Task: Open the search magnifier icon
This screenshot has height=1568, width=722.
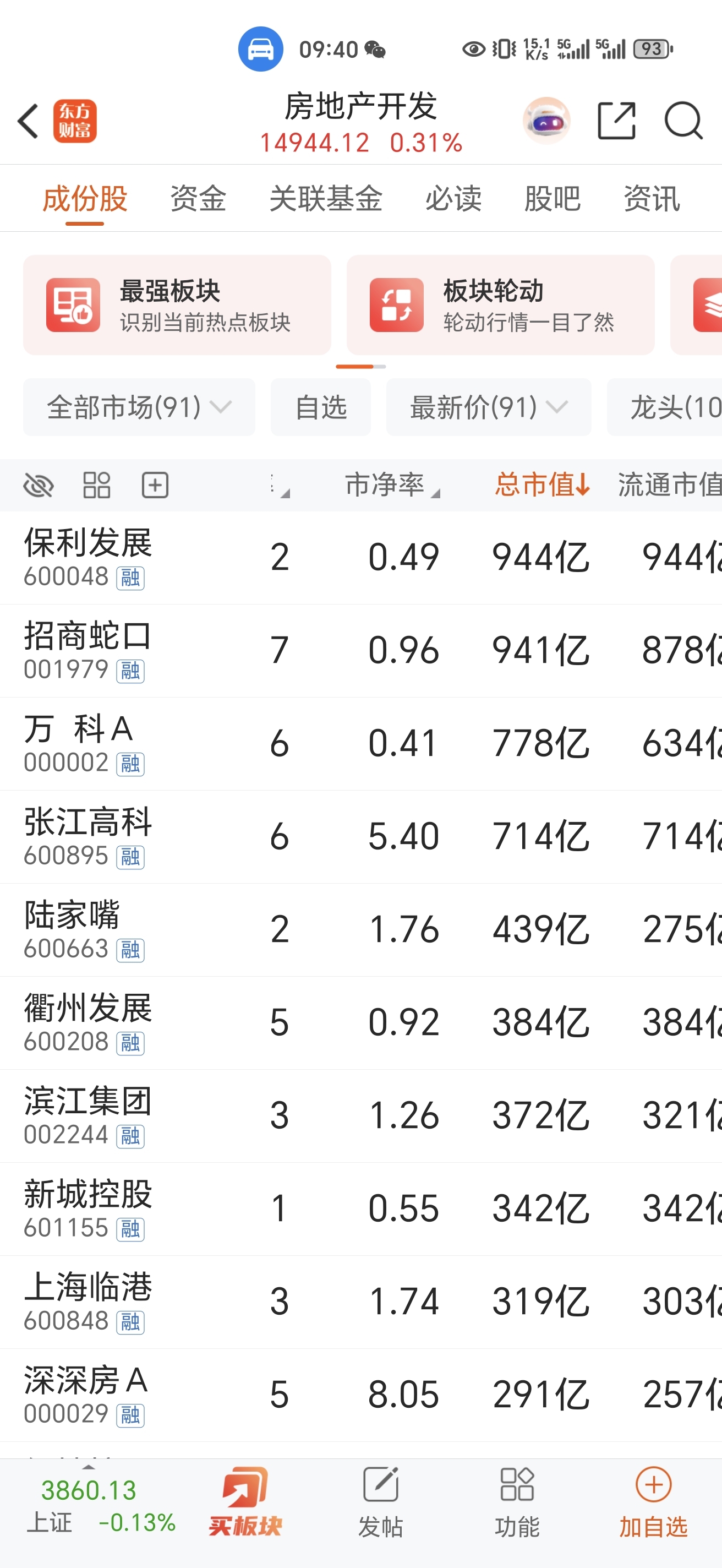Action: pyautogui.click(x=683, y=121)
